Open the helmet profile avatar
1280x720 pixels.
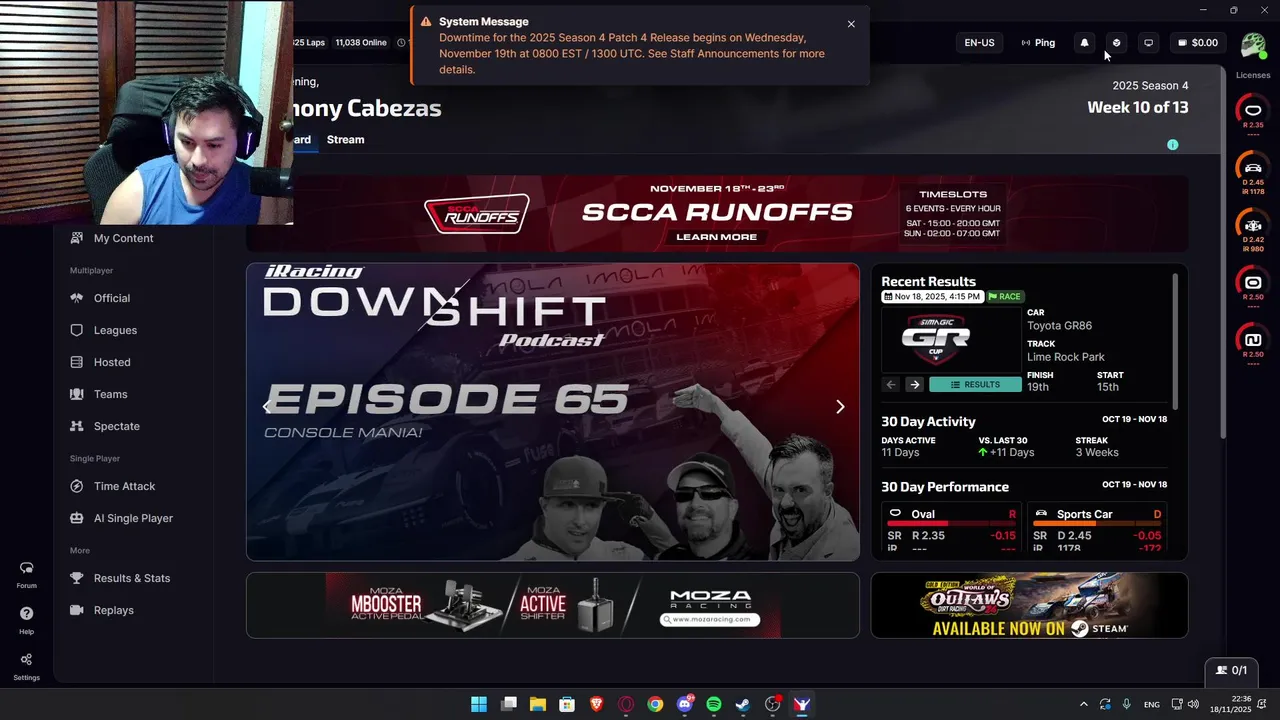1253,45
